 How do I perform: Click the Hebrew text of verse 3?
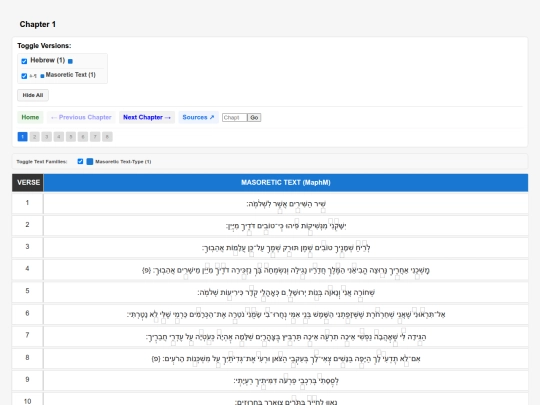click(x=286, y=248)
